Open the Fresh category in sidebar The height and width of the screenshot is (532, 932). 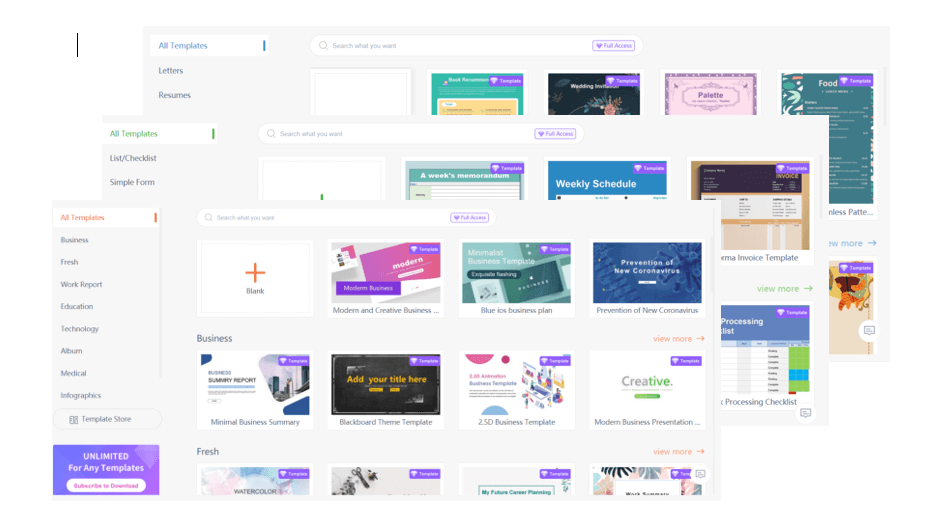pos(69,262)
